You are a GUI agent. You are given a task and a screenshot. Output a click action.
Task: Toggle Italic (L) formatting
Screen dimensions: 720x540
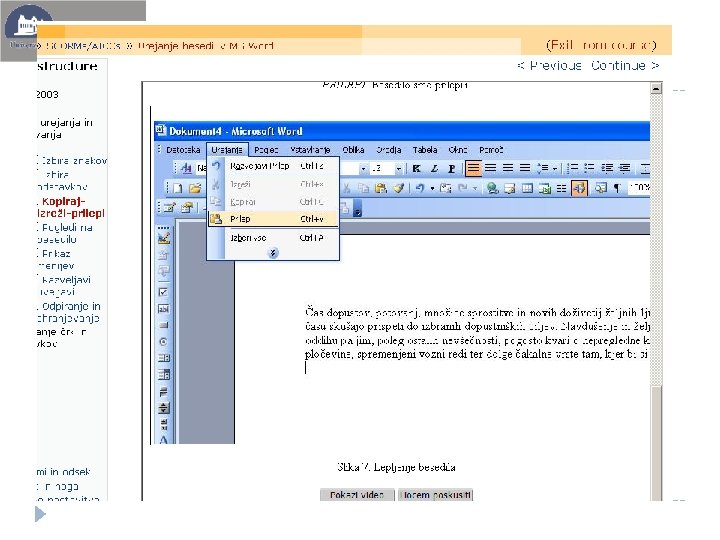(434, 169)
